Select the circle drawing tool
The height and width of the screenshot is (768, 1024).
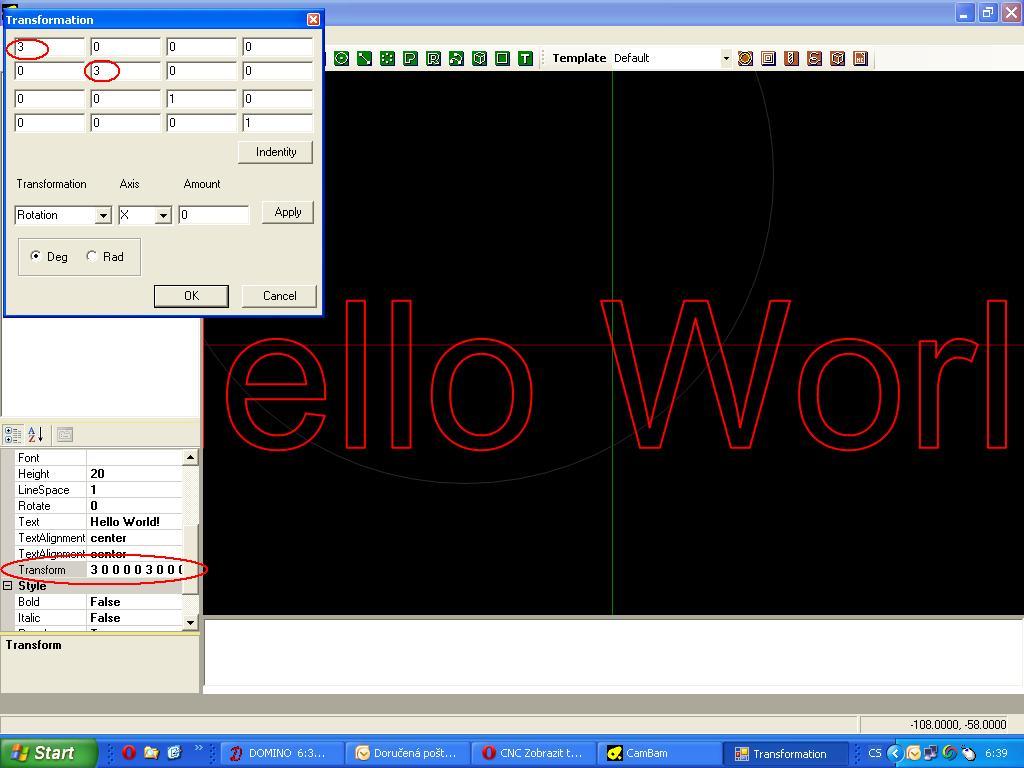pyautogui.click(x=341, y=58)
